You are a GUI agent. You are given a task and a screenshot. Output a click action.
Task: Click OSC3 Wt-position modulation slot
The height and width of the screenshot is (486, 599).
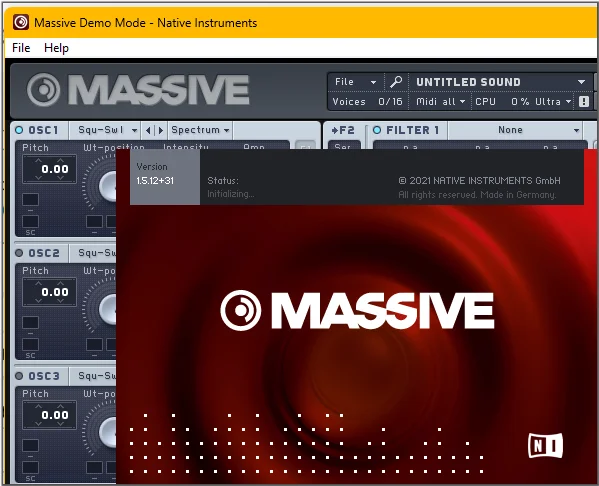coord(94,468)
